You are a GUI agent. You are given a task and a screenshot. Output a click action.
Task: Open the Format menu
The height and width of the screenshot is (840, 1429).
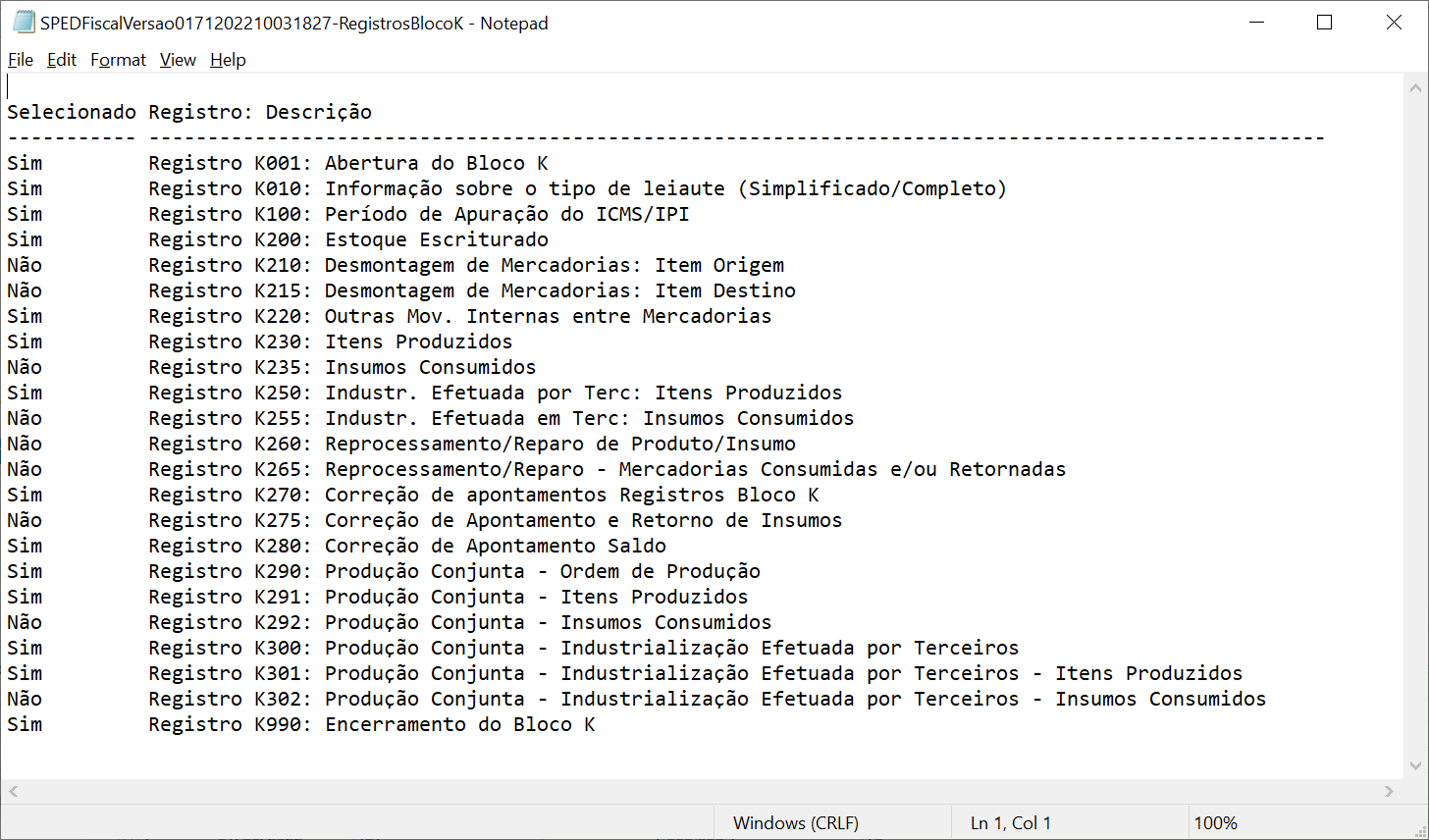click(118, 60)
